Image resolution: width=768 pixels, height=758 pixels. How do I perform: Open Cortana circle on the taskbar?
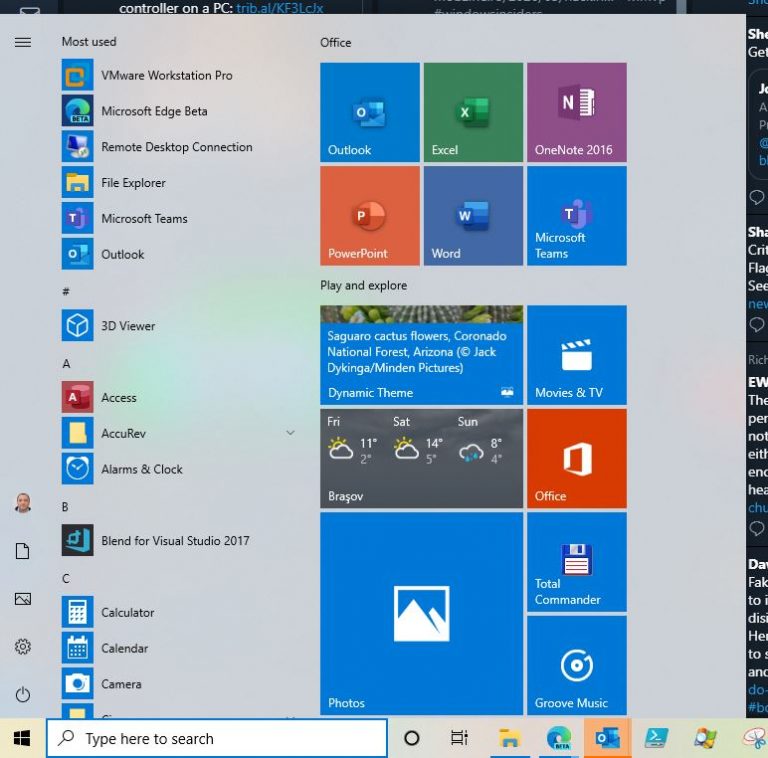click(412, 738)
